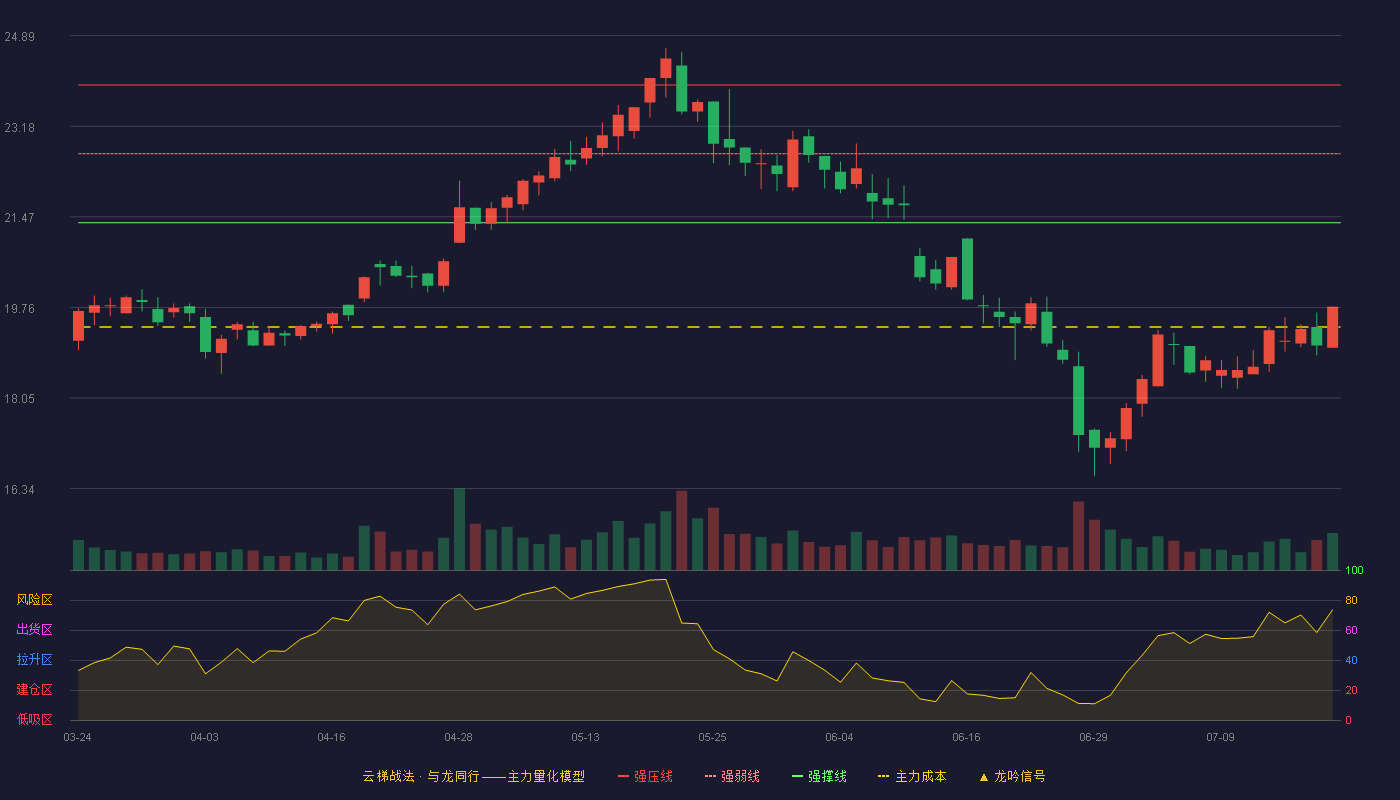Click the 建仓区 zone label
The image size is (1400, 800).
point(34,690)
